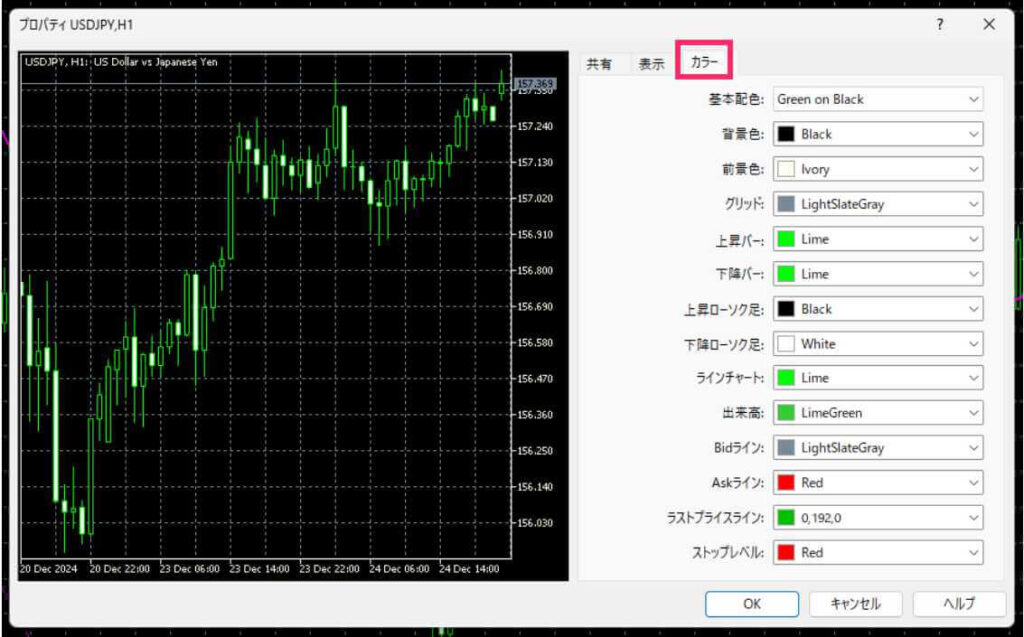Click the LightSlateGray swatch for グリッド
1024x637 pixels.
(x=786, y=204)
